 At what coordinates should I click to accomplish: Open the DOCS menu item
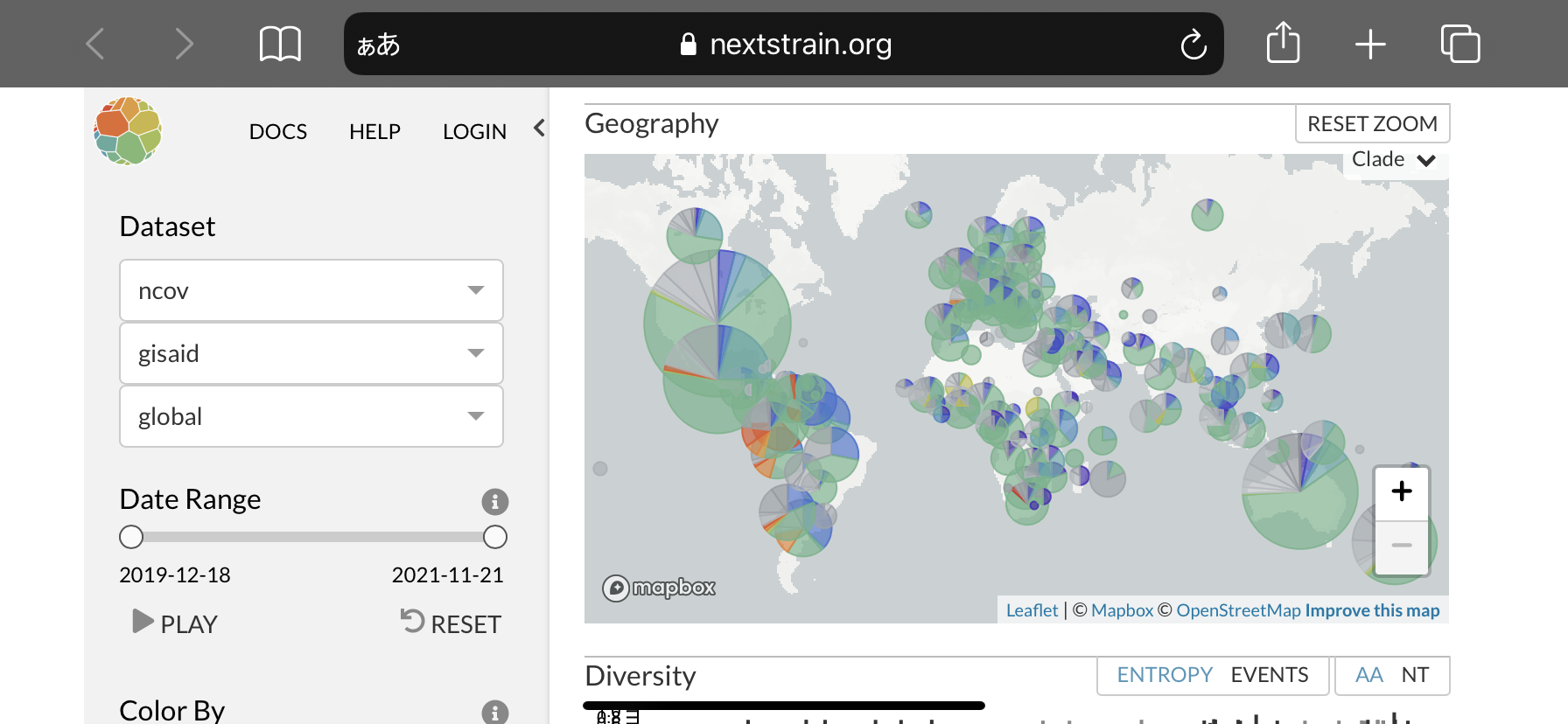tap(278, 131)
